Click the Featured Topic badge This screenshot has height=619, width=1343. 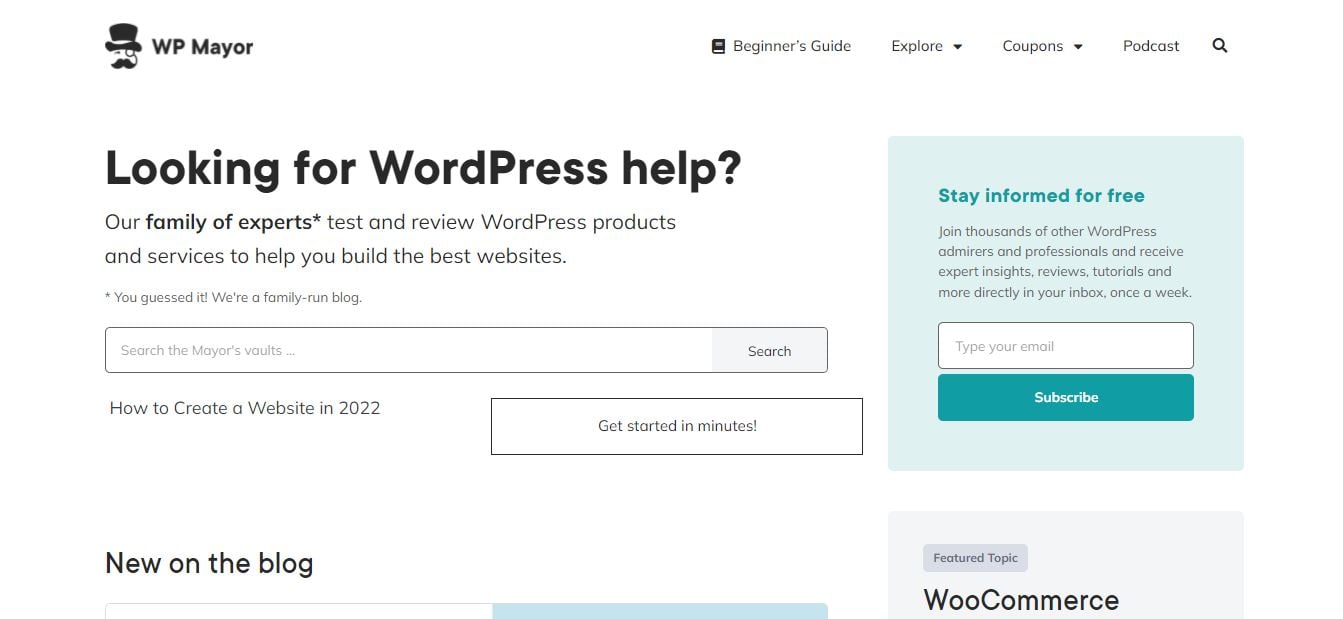tap(975, 558)
